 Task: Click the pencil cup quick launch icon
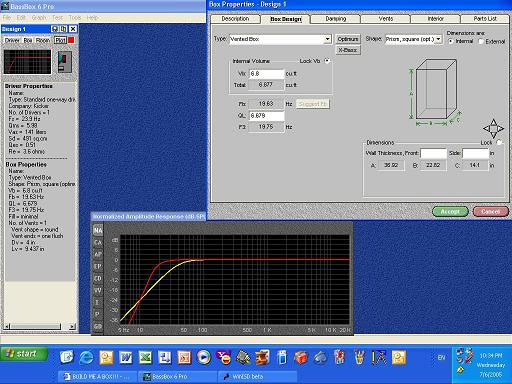tap(359, 357)
